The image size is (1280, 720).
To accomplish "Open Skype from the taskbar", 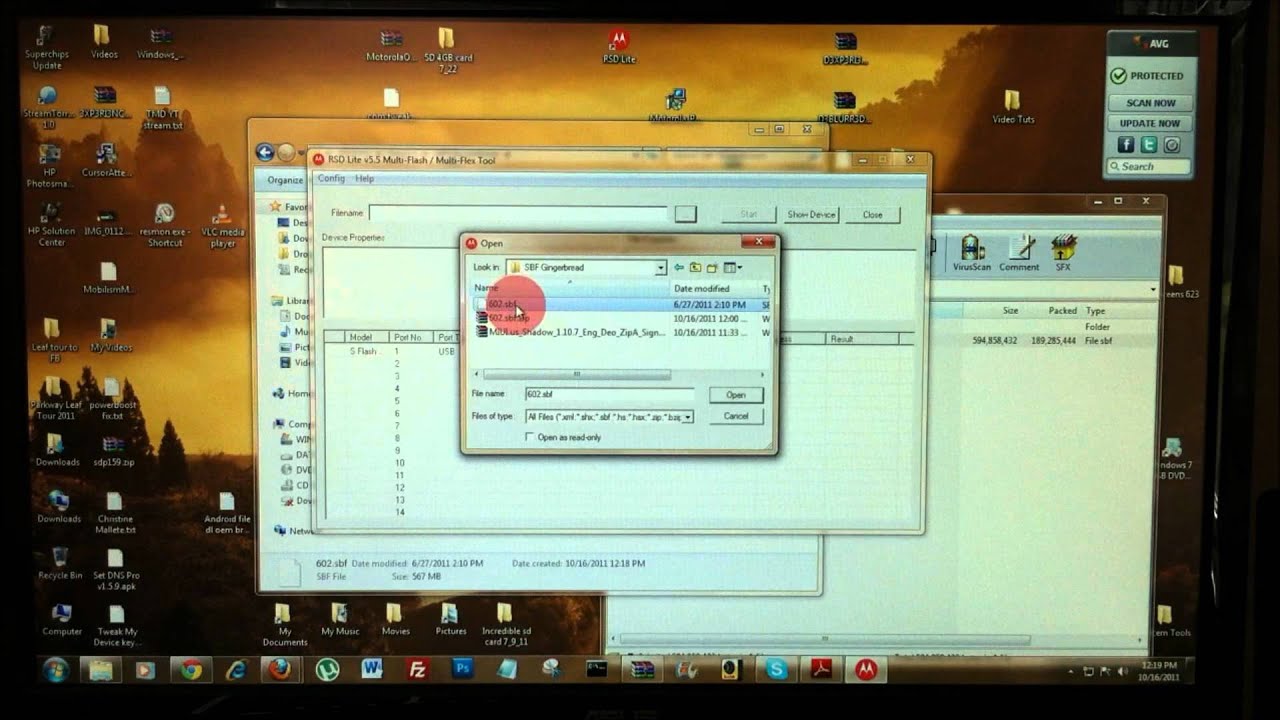I will click(x=777, y=668).
